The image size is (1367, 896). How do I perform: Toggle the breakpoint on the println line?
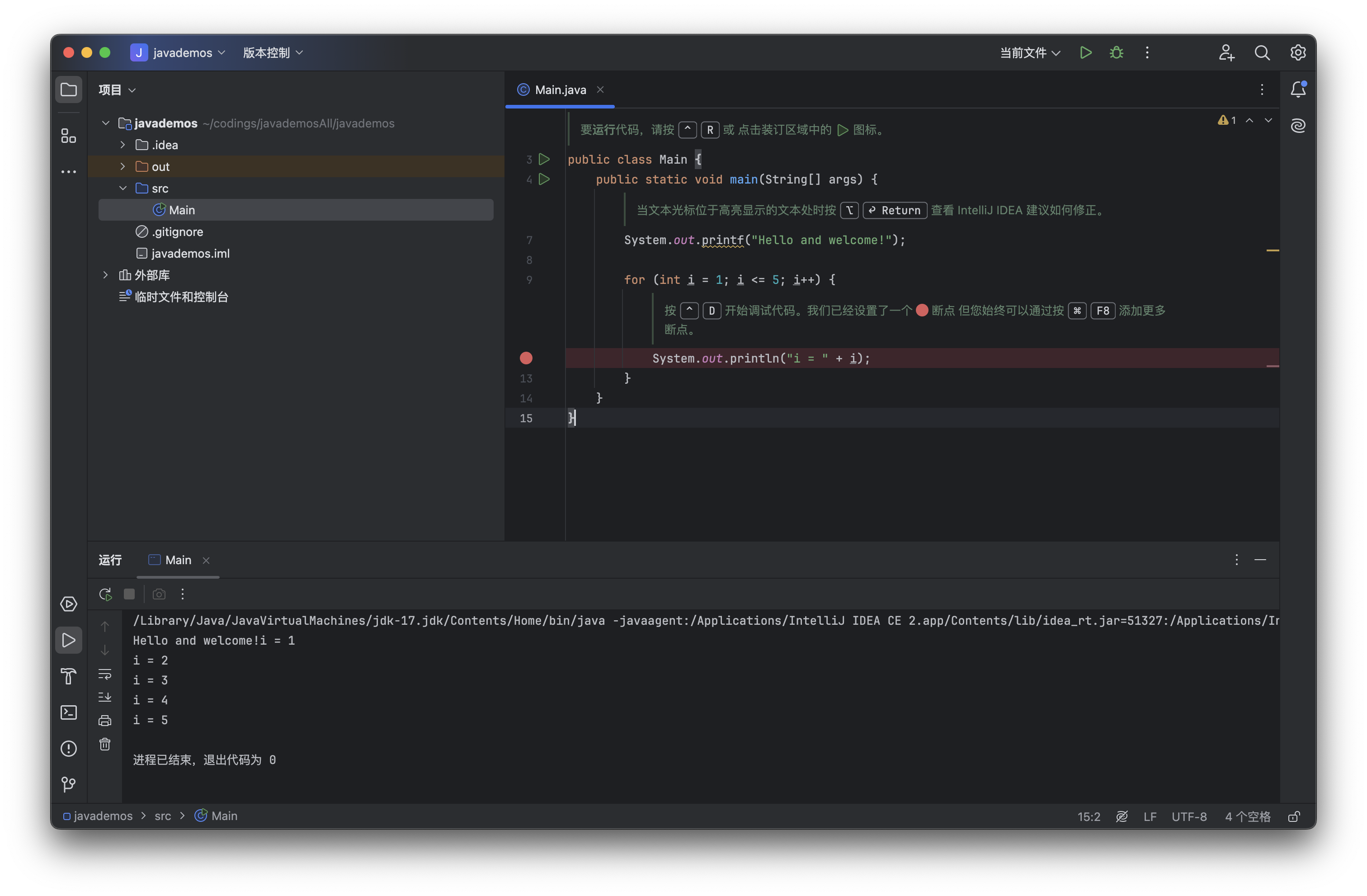(526, 358)
